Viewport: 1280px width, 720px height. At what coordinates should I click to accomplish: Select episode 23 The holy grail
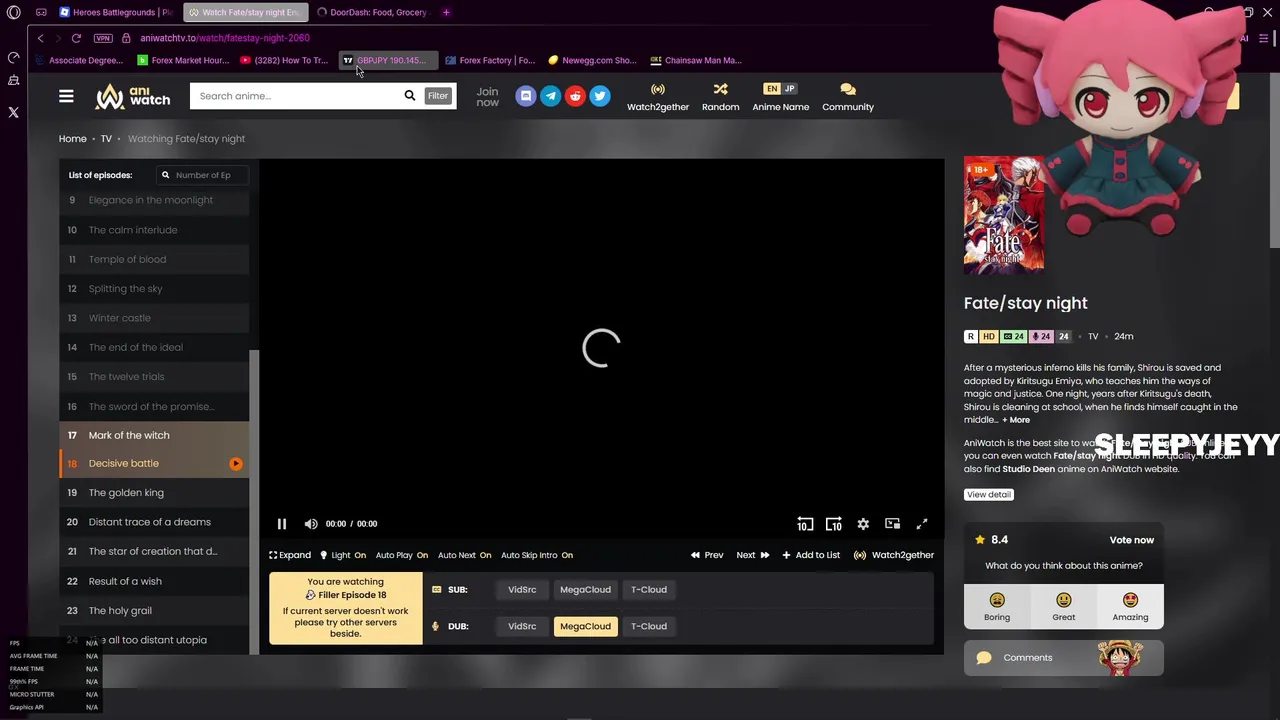coord(154,611)
